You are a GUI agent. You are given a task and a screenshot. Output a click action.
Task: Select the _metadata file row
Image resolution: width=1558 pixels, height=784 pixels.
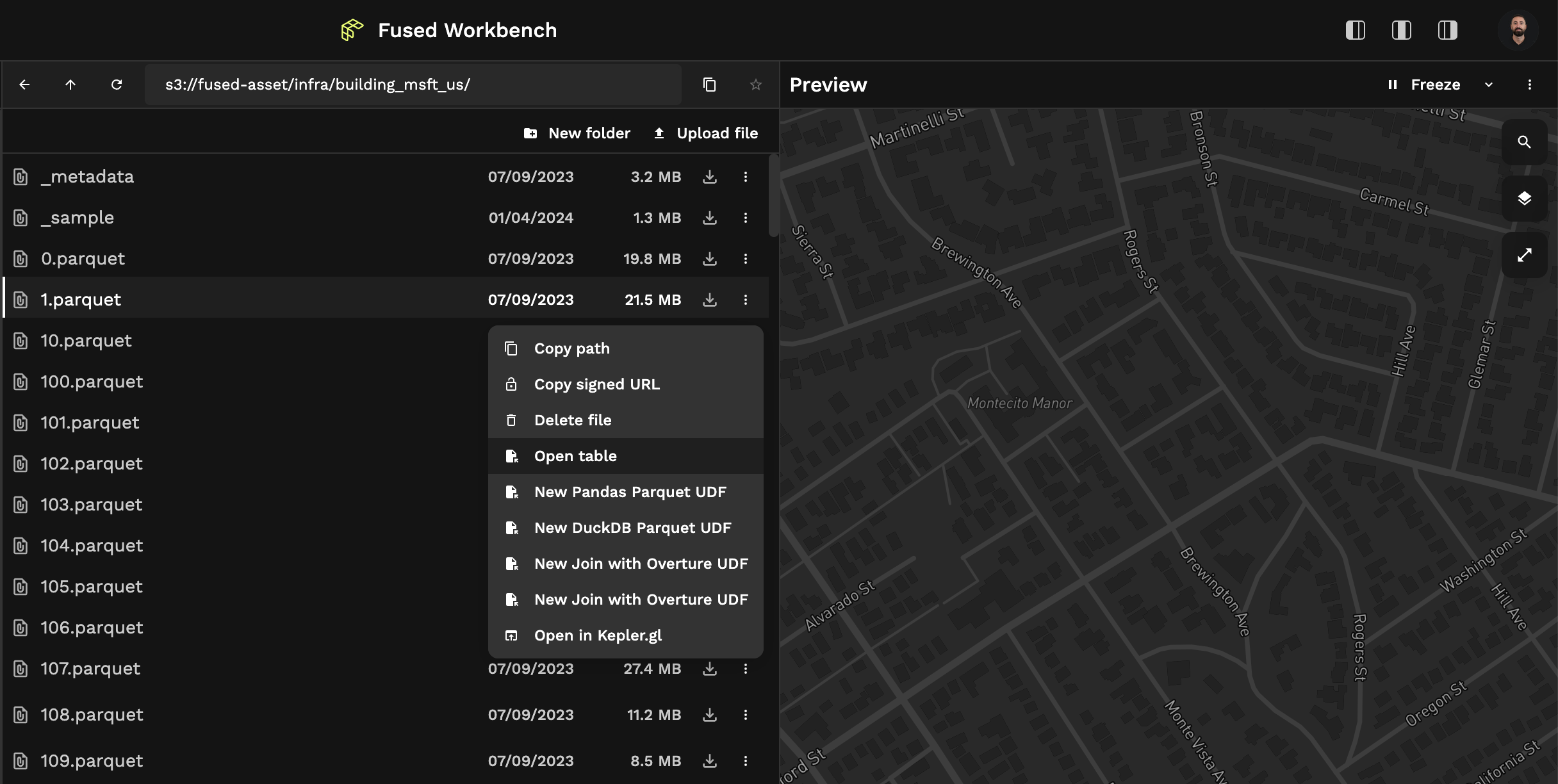386,177
